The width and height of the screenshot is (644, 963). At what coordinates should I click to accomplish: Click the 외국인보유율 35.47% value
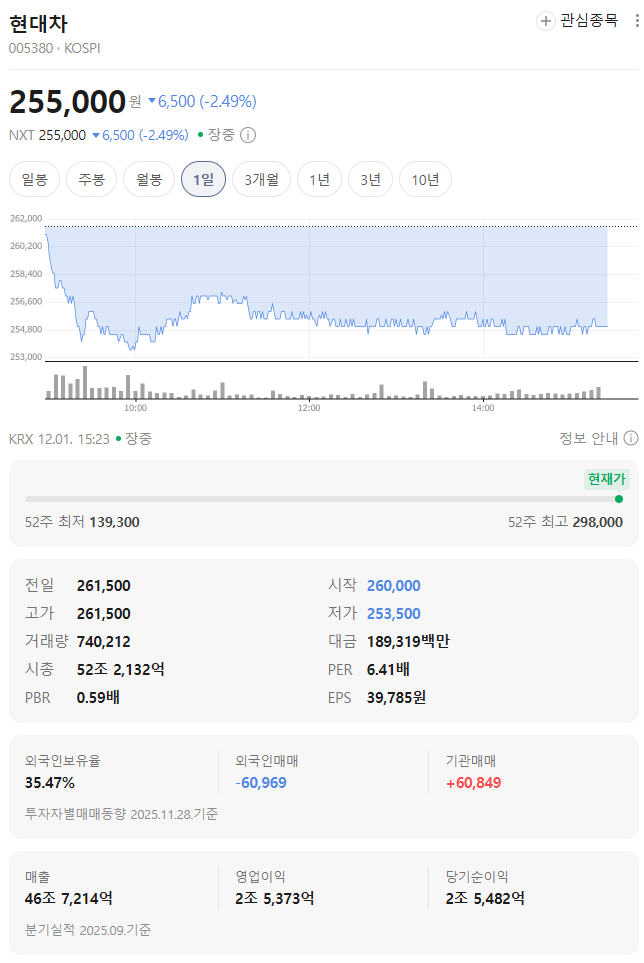click(x=50, y=782)
